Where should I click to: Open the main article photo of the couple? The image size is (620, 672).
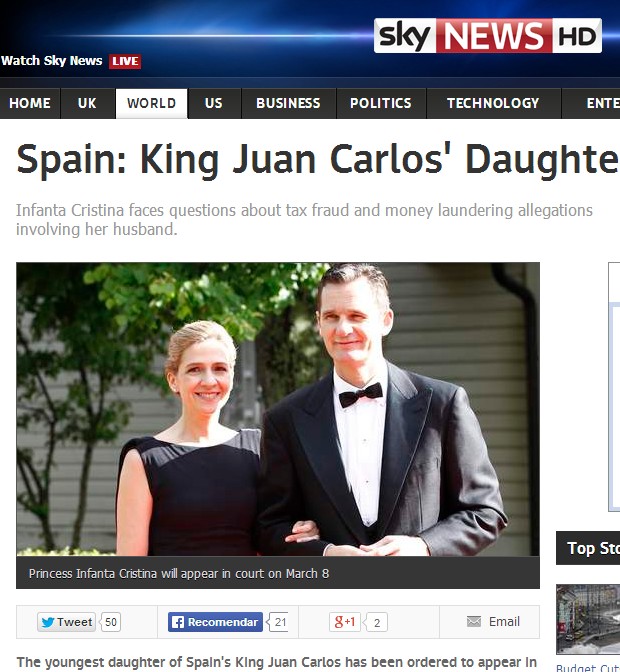tap(278, 409)
